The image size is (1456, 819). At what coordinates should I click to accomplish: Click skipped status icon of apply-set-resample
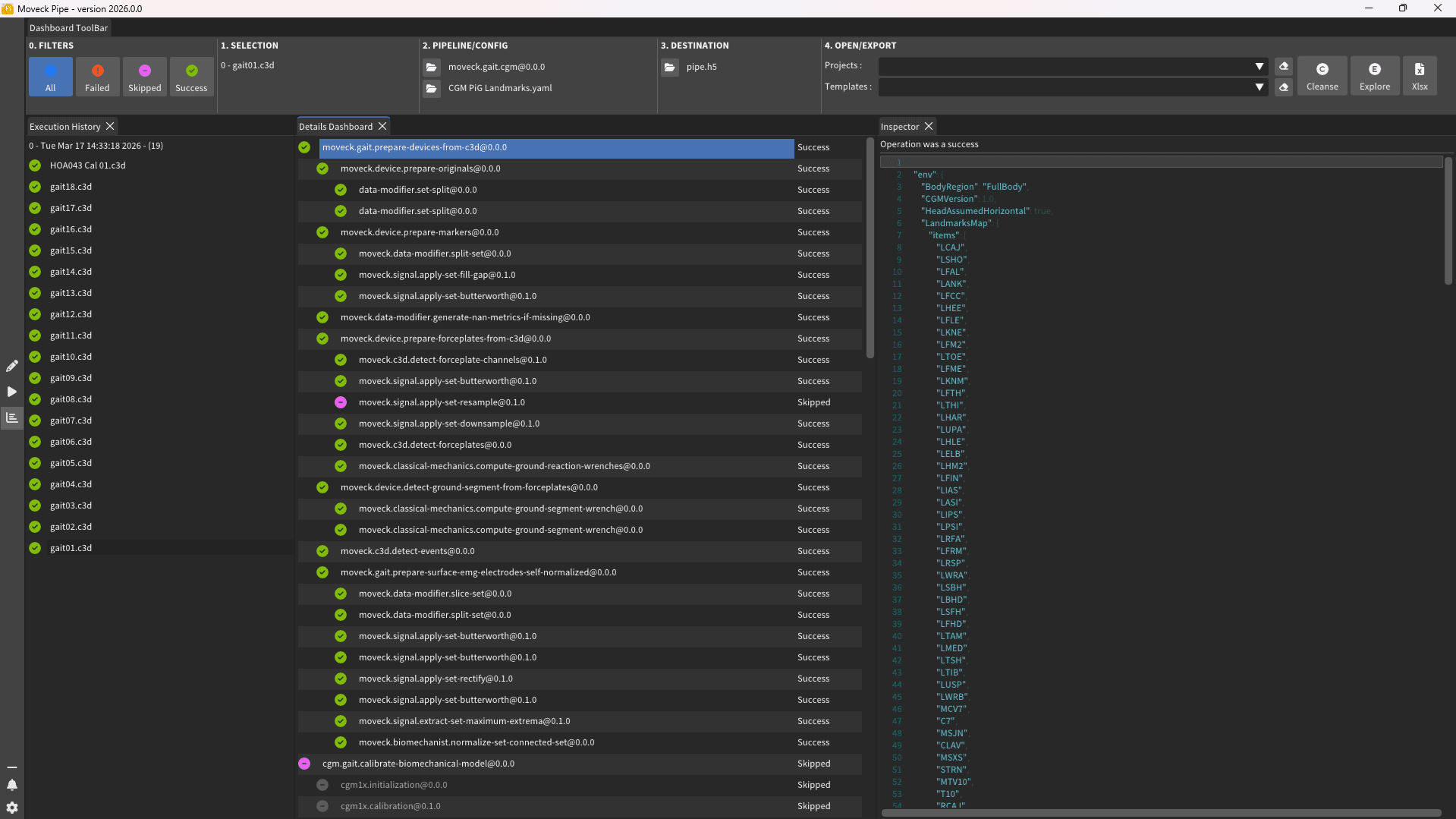pyautogui.click(x=341, y=402)
